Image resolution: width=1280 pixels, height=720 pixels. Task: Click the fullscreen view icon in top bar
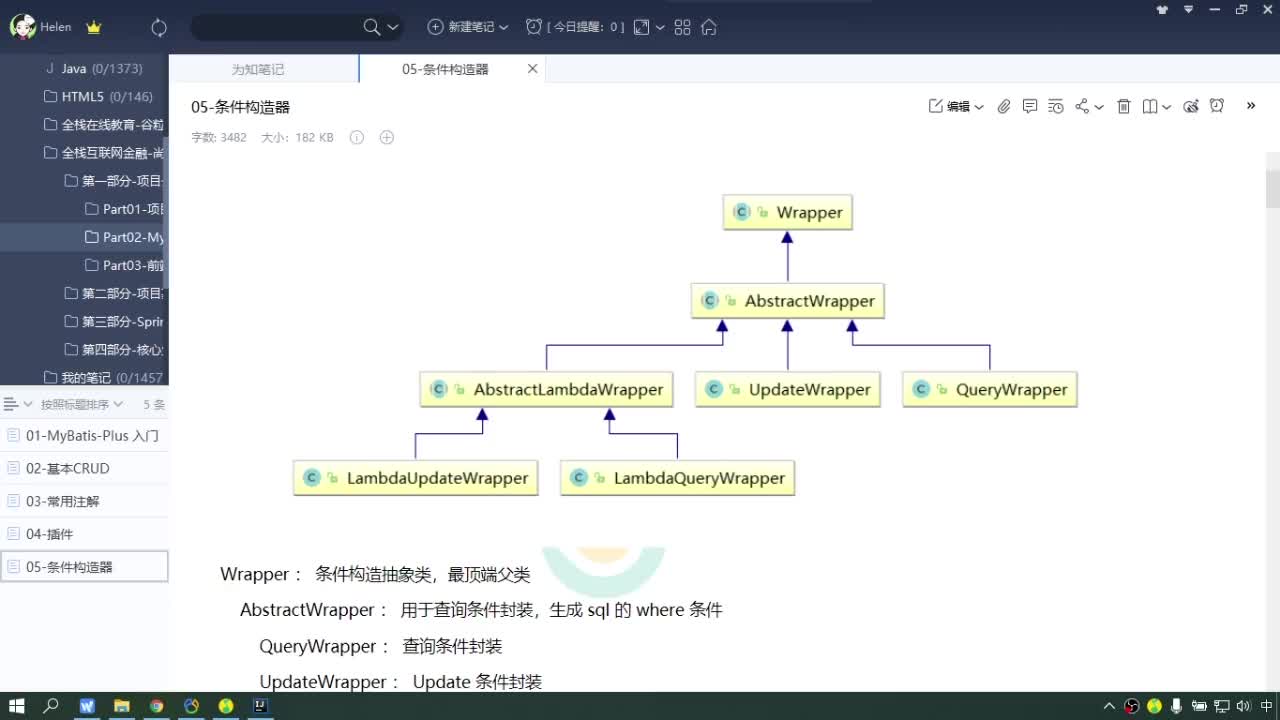coord(642,27)
